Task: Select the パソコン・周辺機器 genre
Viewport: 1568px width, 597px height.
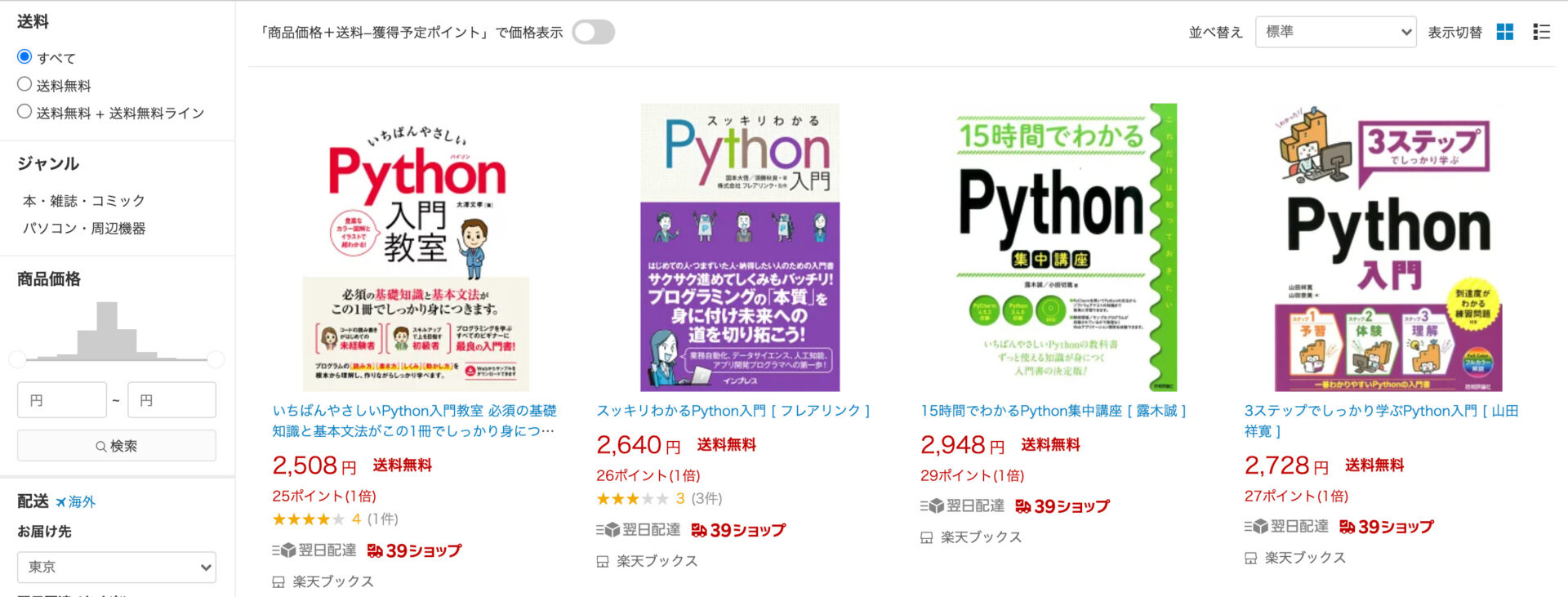Action: point(84,229)
